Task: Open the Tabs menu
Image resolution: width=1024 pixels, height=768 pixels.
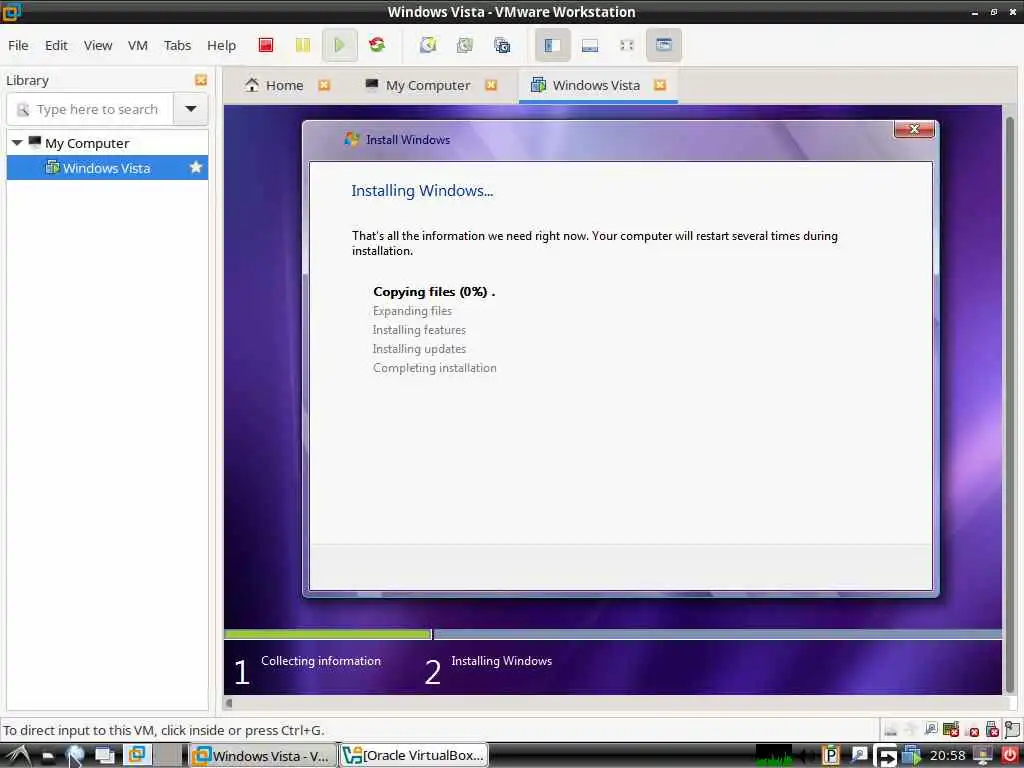Action: point(177,45)
